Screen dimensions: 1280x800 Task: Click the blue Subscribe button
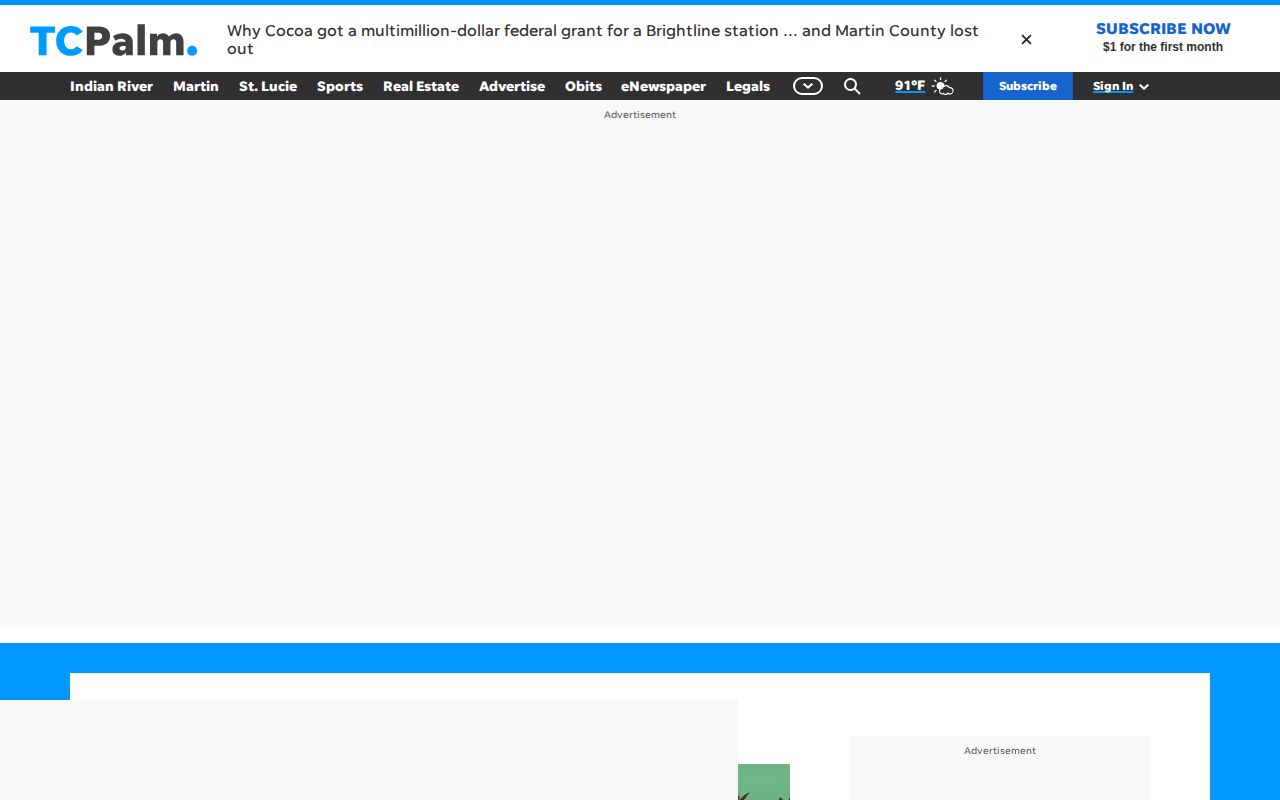pos(1028,86)
